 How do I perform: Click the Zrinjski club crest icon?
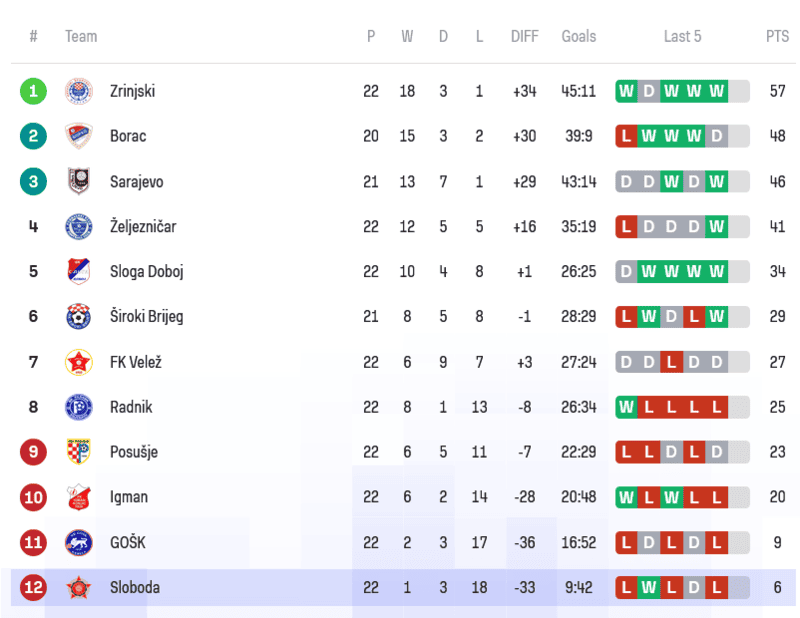78,91
